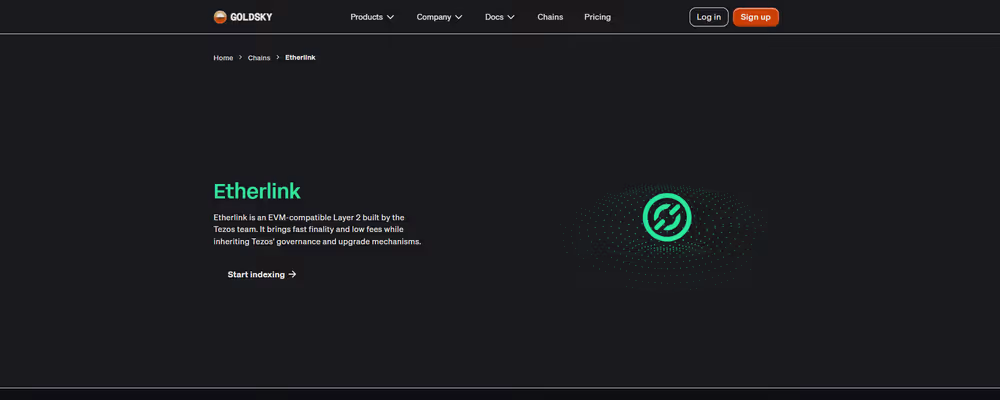The height and width of the screenshot is (400, 1000).
Task: Click the GOLDSKY wordmark in header
Action: click(x=251, y=17)
